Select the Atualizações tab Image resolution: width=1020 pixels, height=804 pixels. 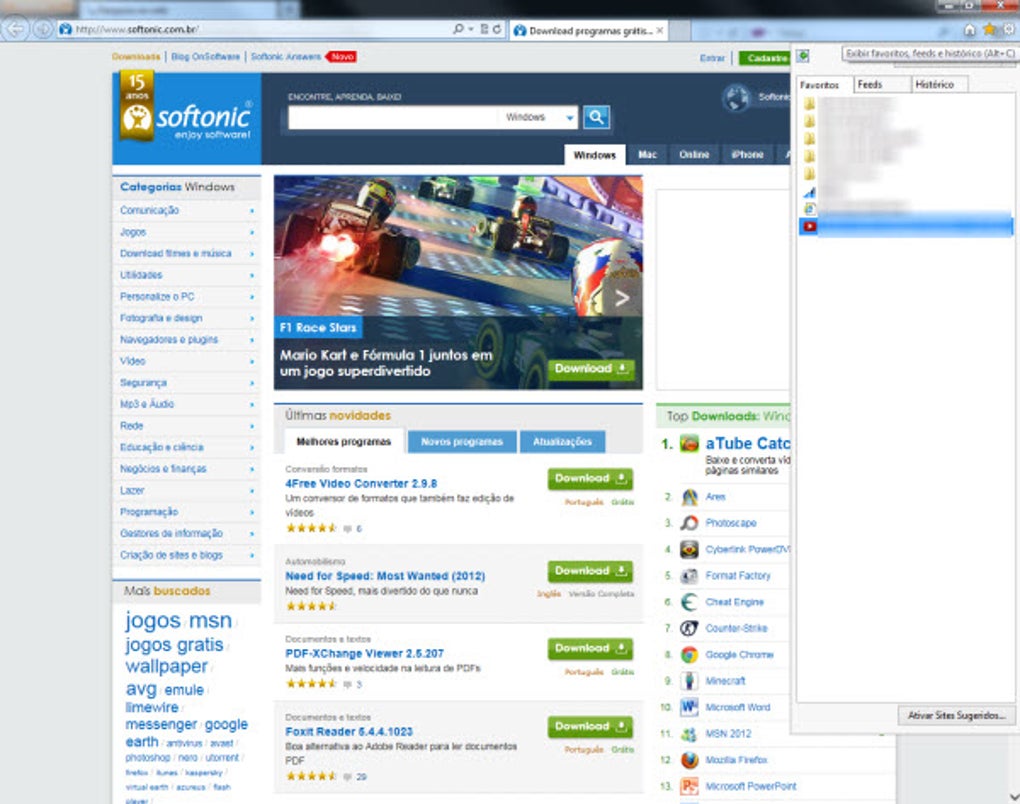point(563,442)
